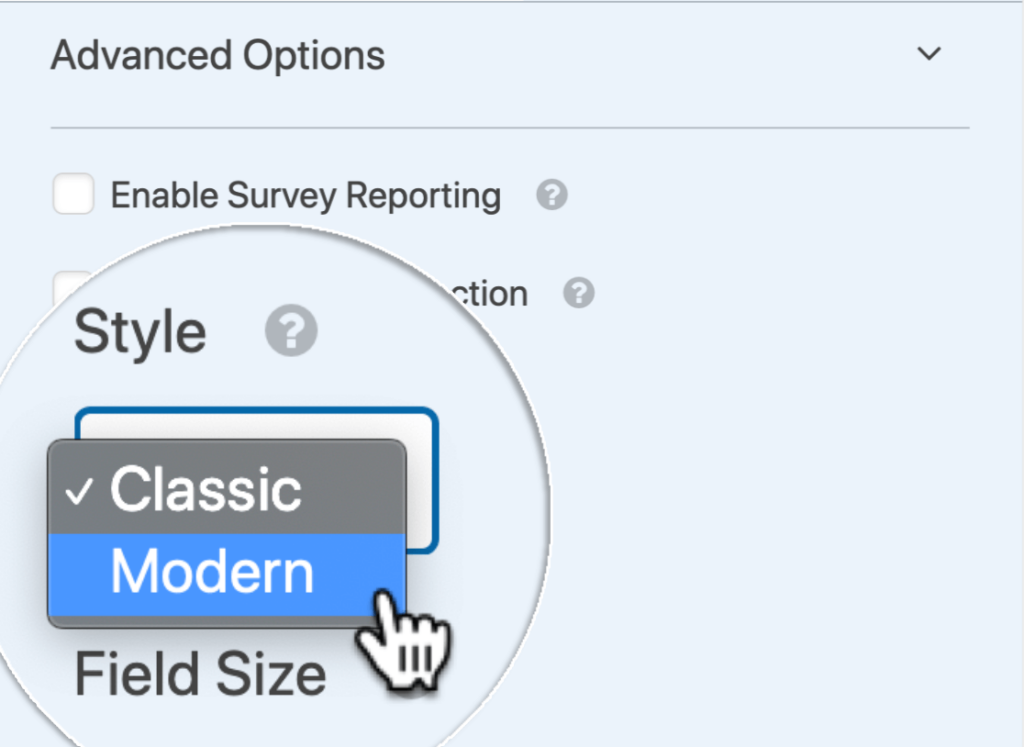View help for the option ending in 'ction'

pos(578,293)
